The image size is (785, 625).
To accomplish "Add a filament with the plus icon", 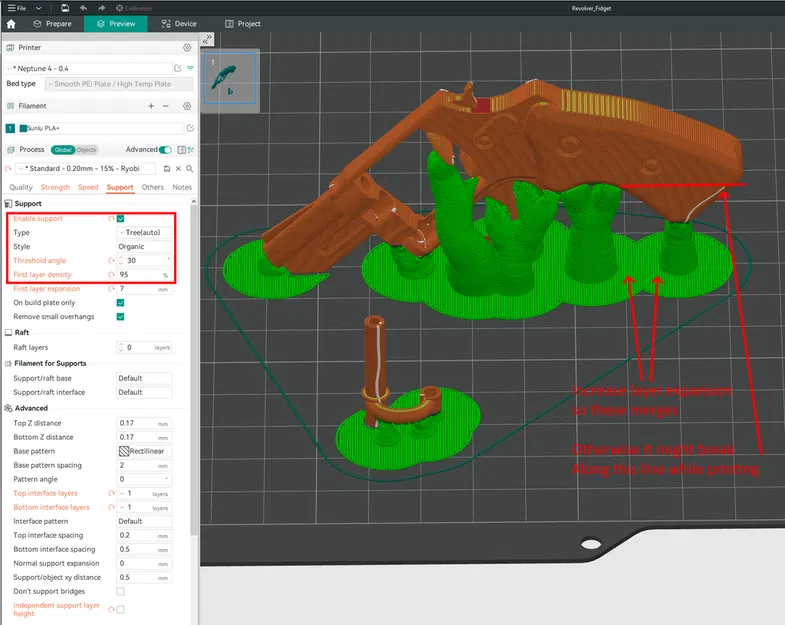I will point(151,105).
